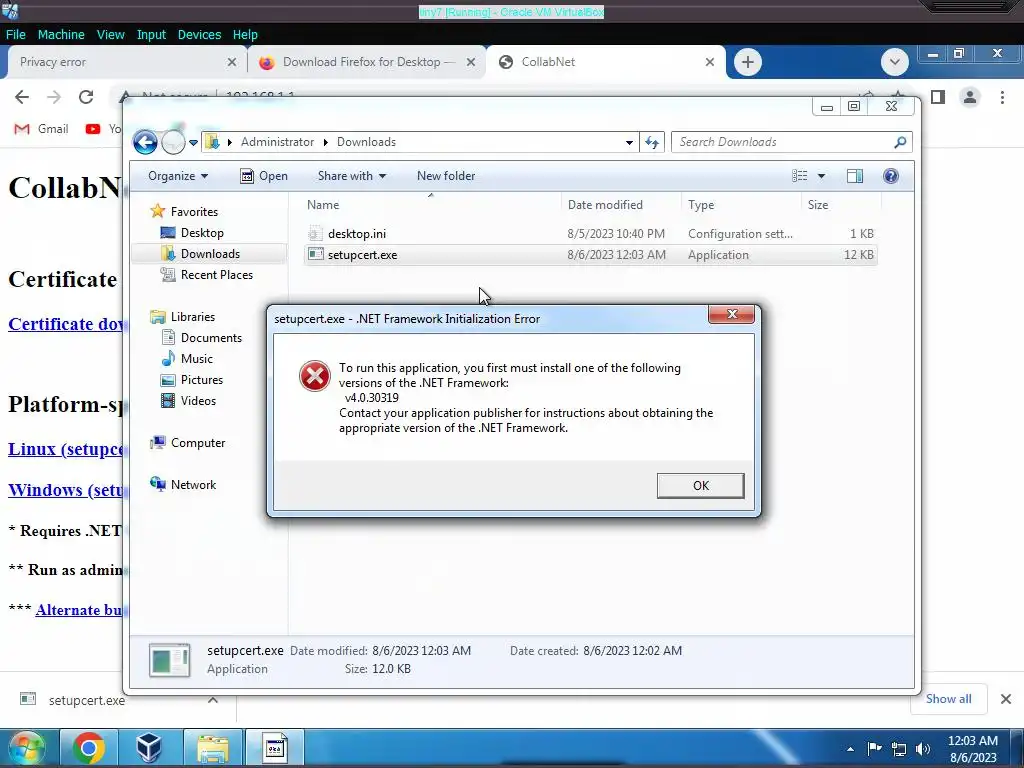Expand the Share with menu
This screenshot has width=1024, height=768.
click(x=351, y=176)
